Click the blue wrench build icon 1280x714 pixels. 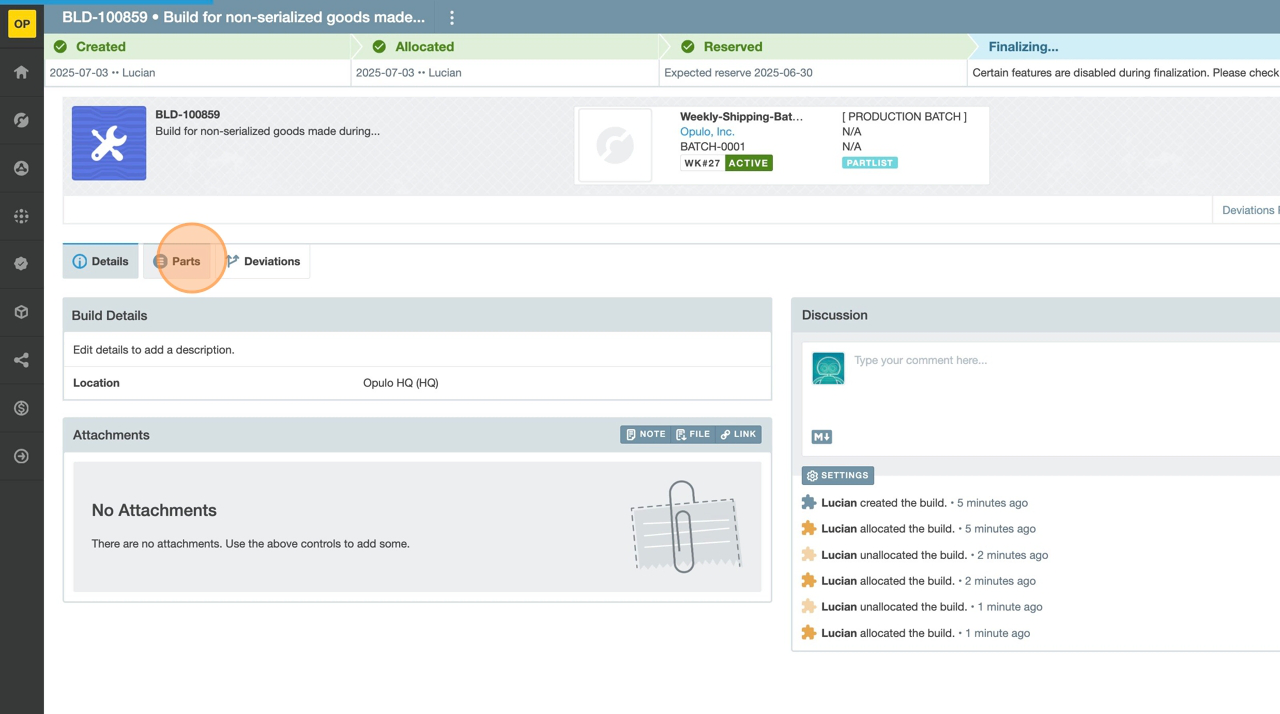click(x=109, y=143)
